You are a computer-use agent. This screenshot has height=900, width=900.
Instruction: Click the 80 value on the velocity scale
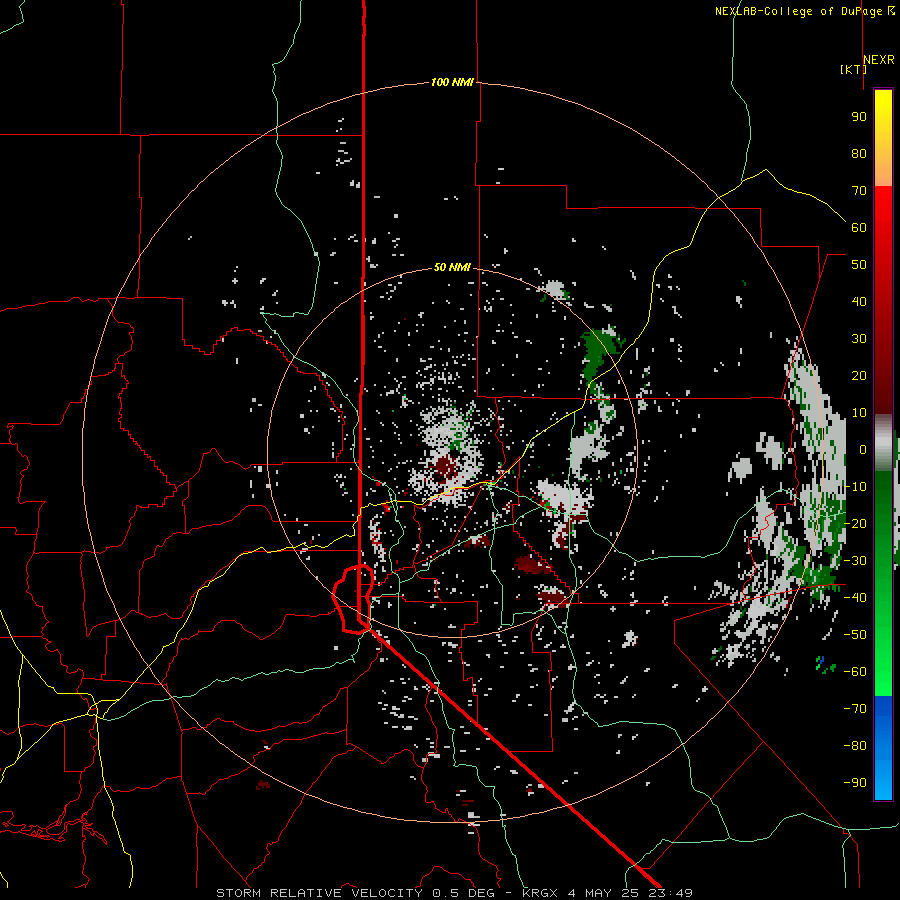(x=859, y=153)
